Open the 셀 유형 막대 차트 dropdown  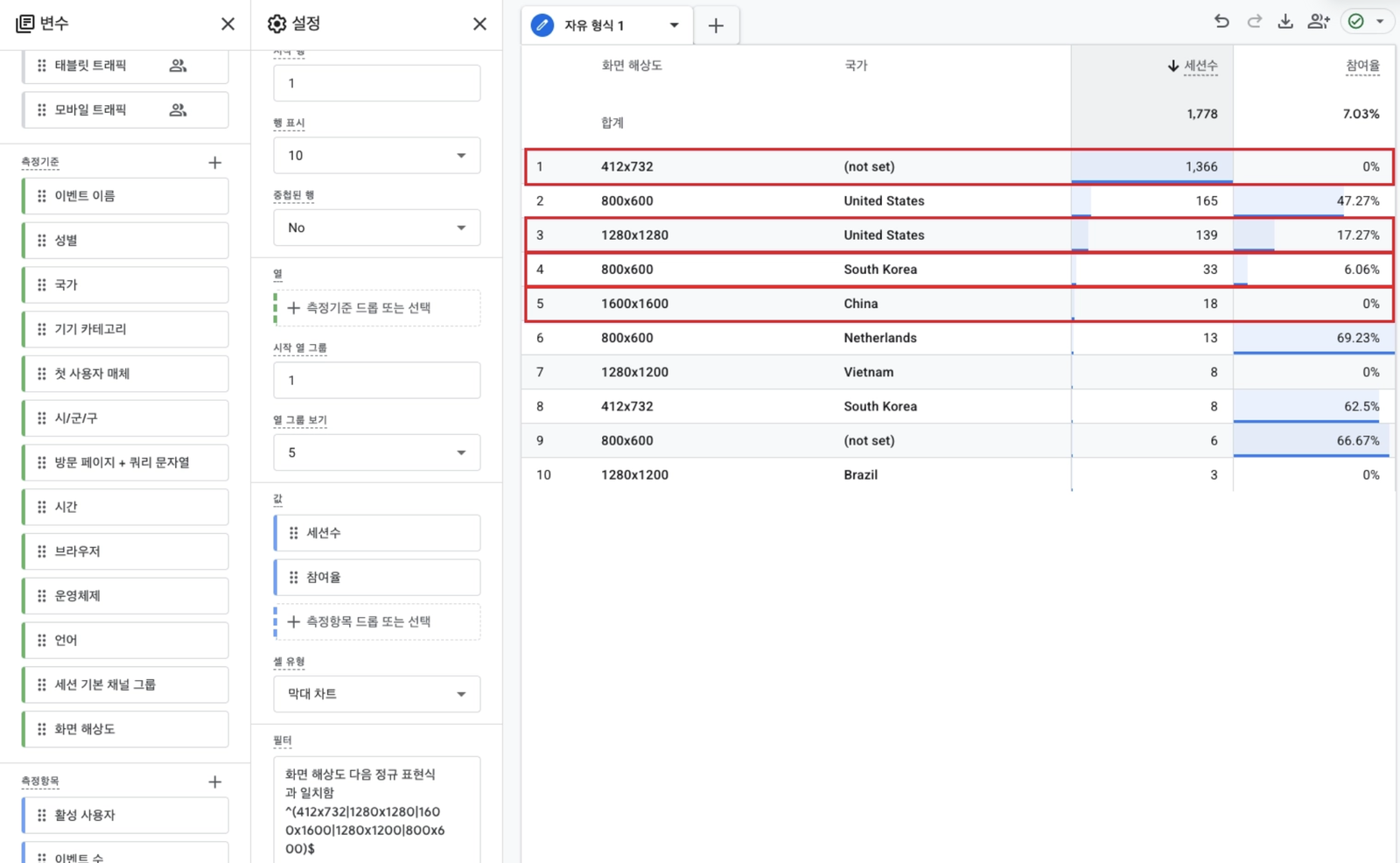coord(377,694)
